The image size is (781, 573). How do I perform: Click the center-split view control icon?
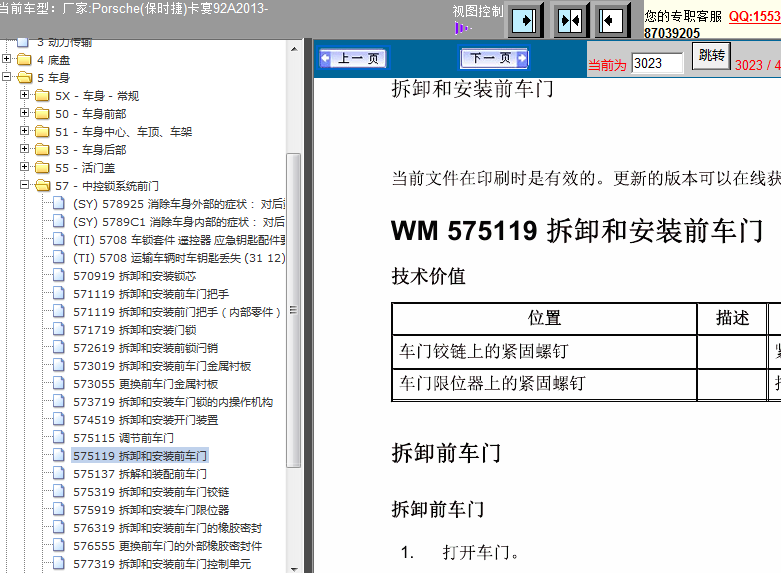570,21
